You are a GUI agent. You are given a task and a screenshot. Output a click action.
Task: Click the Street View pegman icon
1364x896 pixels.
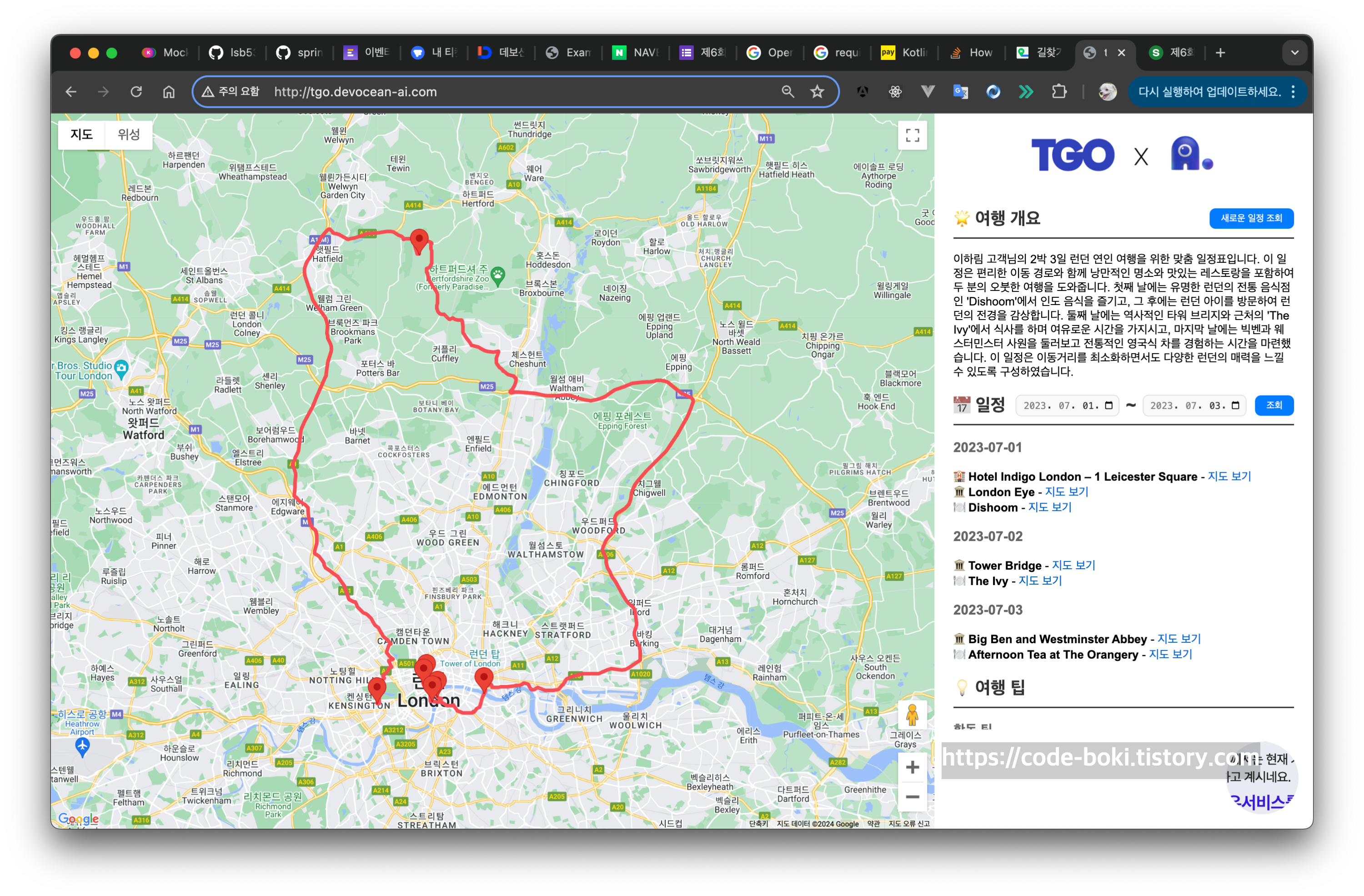(912, 715)
